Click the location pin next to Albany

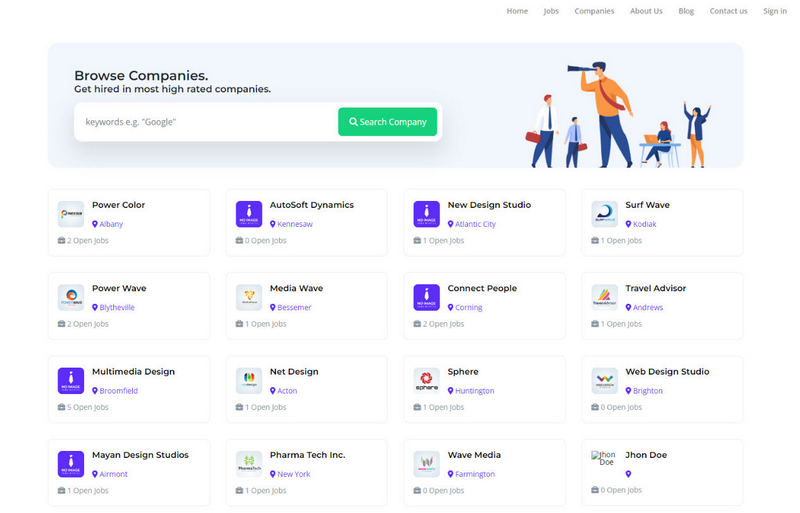click(x=95, y=224)
